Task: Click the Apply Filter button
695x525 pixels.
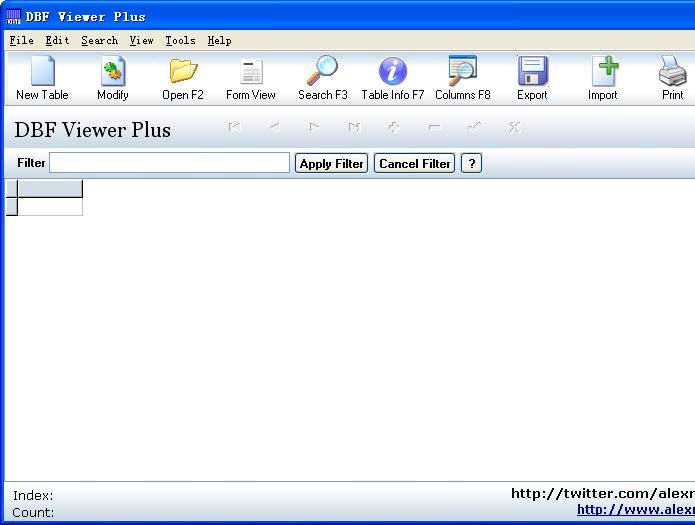Action: coord(332,163)
